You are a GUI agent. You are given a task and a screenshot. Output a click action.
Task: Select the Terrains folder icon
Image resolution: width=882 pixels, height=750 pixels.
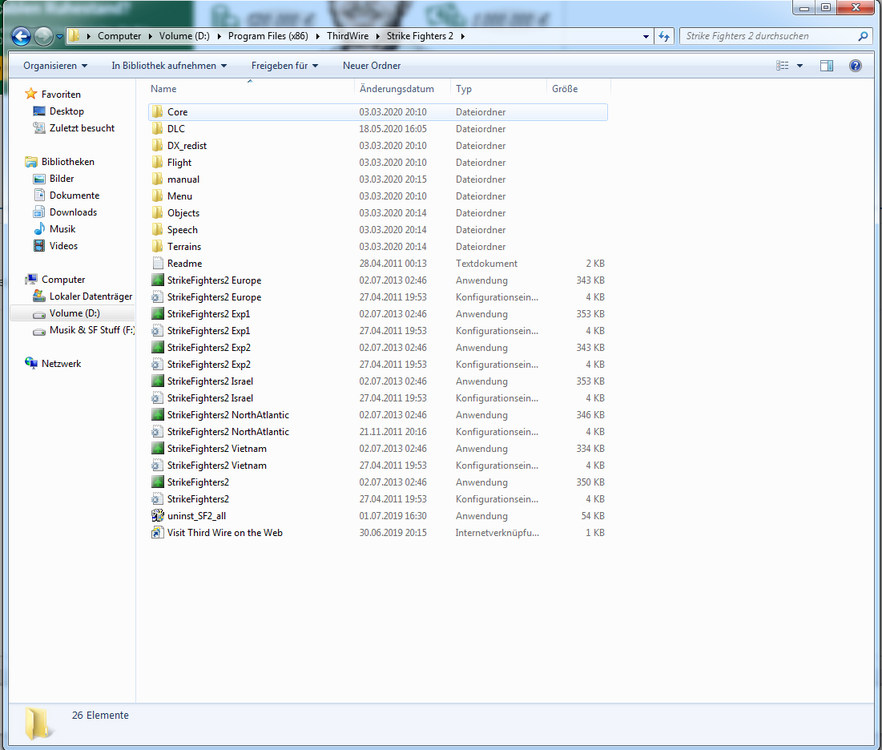[158, 247]
